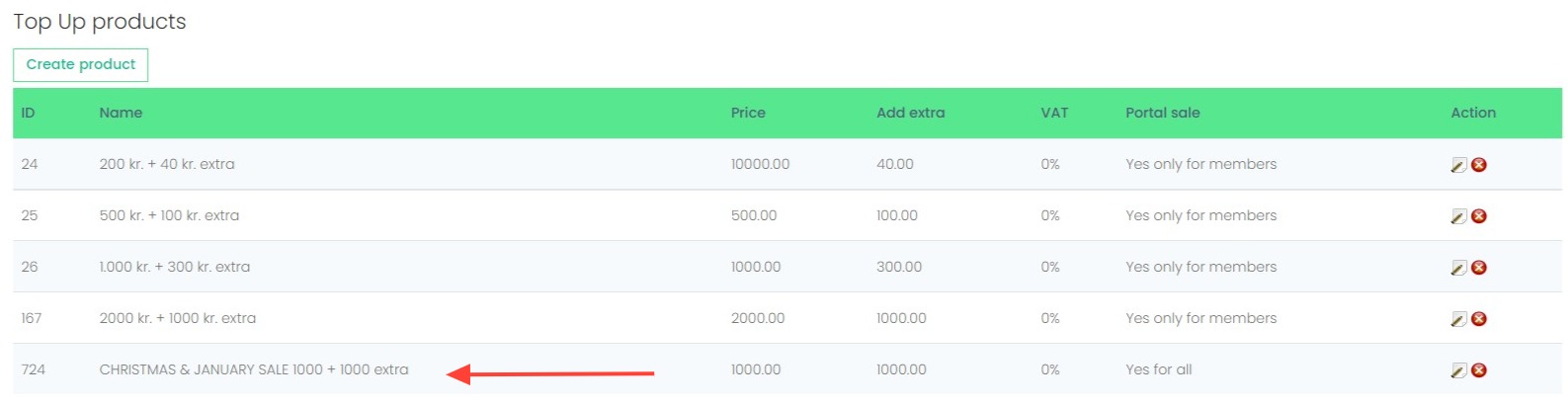Screen dimensions: 1568x406
Task: Click the Price column header
Action: tap(748, 113)
